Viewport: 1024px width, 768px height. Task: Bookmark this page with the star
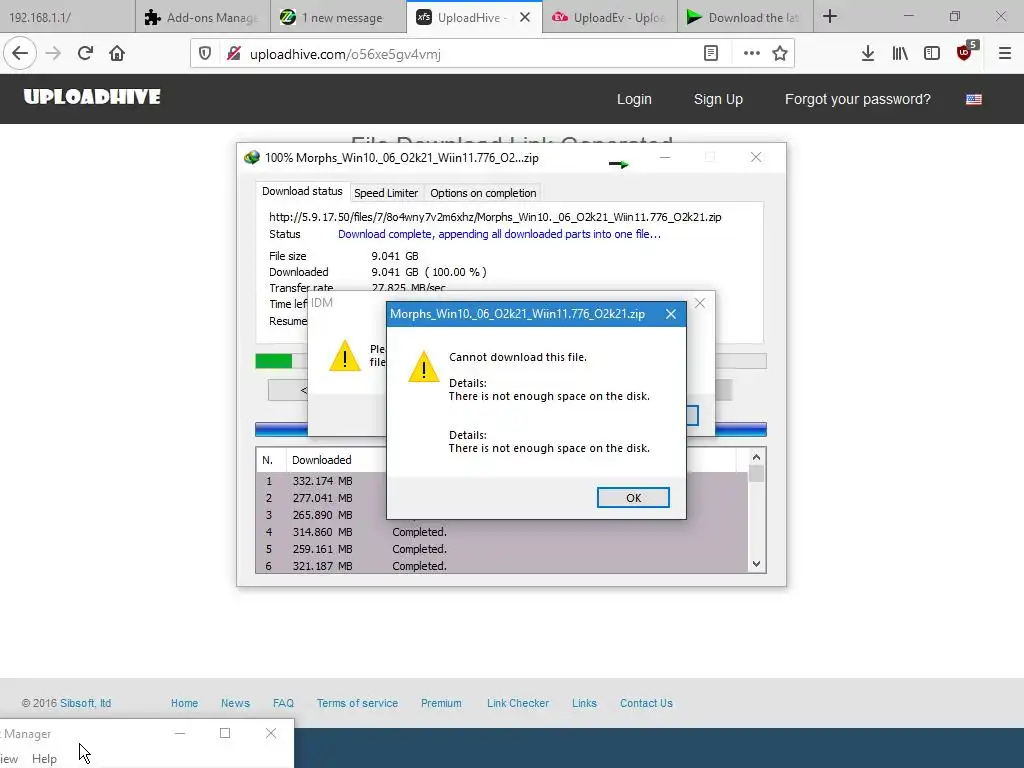coord(780,54)
